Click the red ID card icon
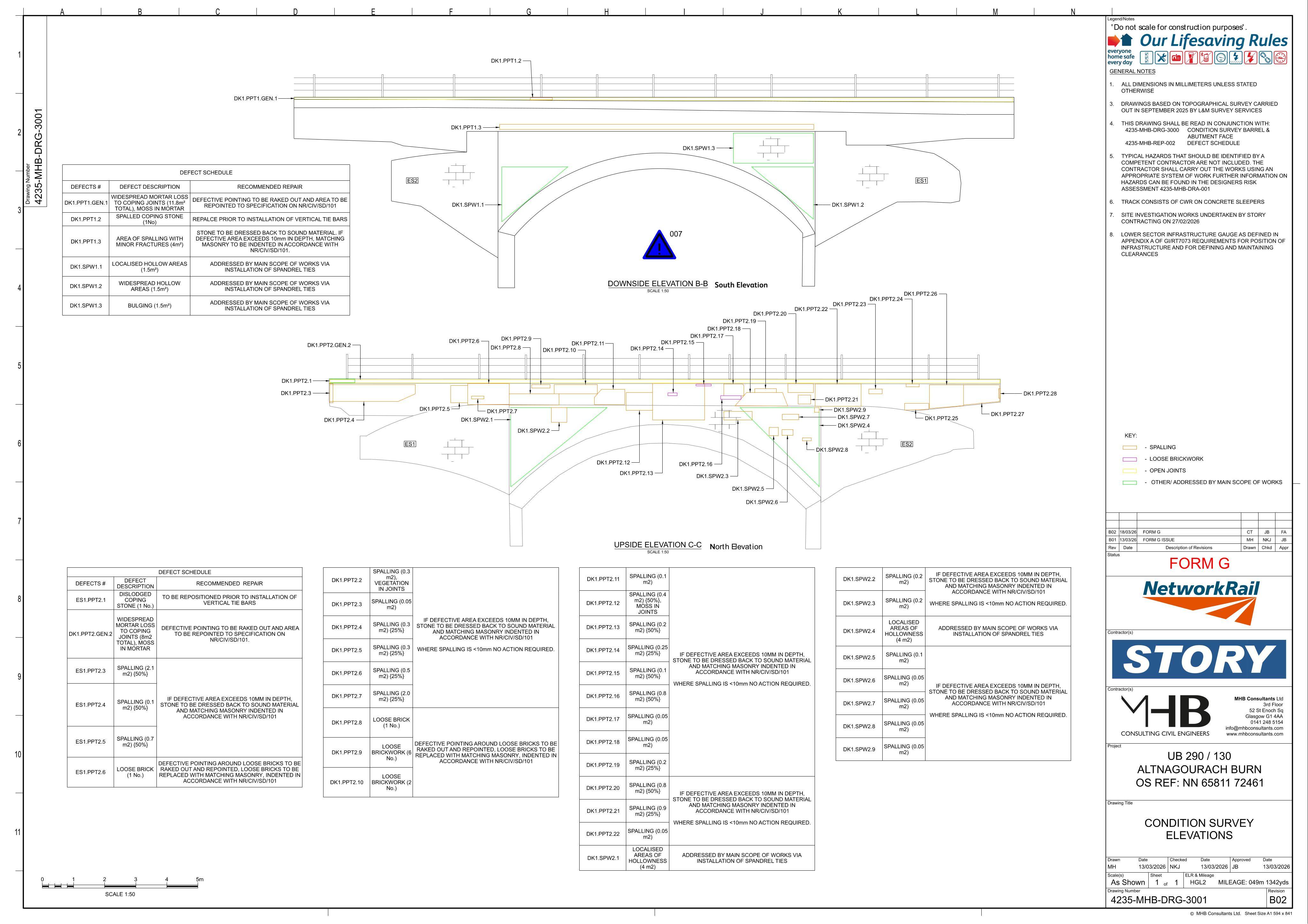Image resolution: width=1308 pixels, height=924 pixels. [1176, 57]
